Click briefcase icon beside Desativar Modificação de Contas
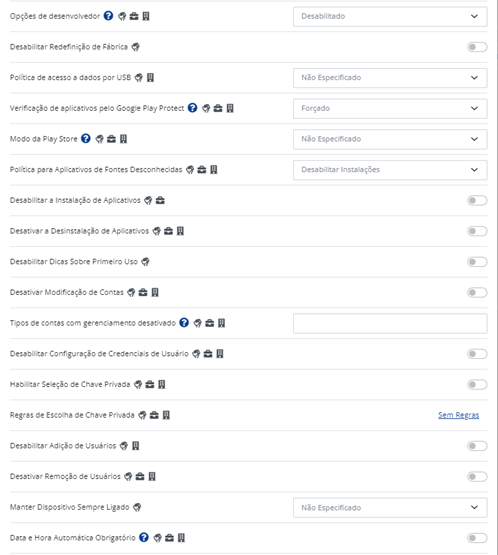Screen dimensions: 498x555 pos(143,292)
